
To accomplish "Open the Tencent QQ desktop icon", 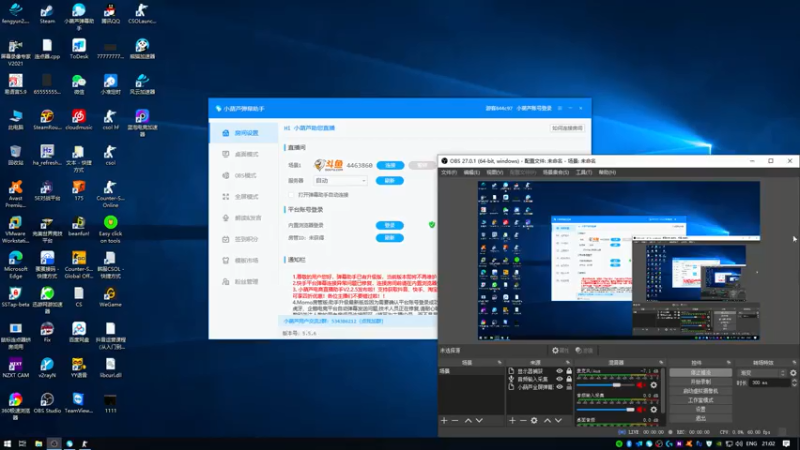I will tap(110, 14).
